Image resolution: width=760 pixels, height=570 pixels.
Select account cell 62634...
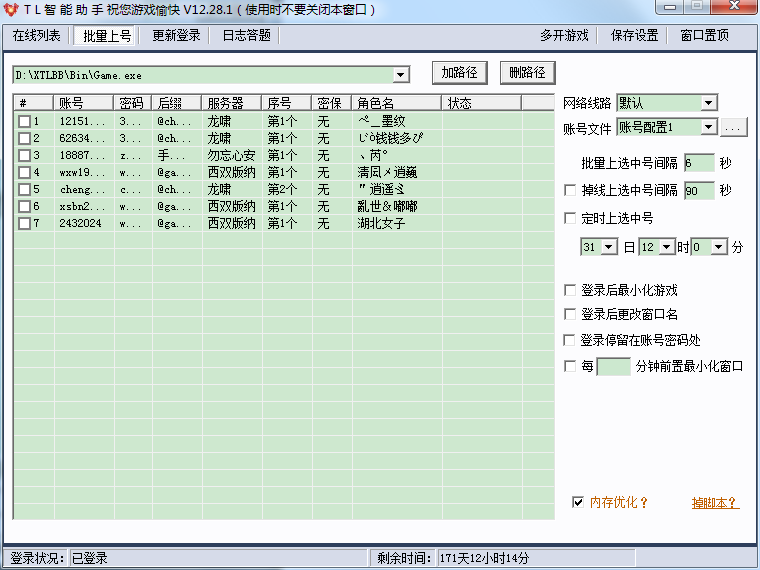(x=82, y=138)
